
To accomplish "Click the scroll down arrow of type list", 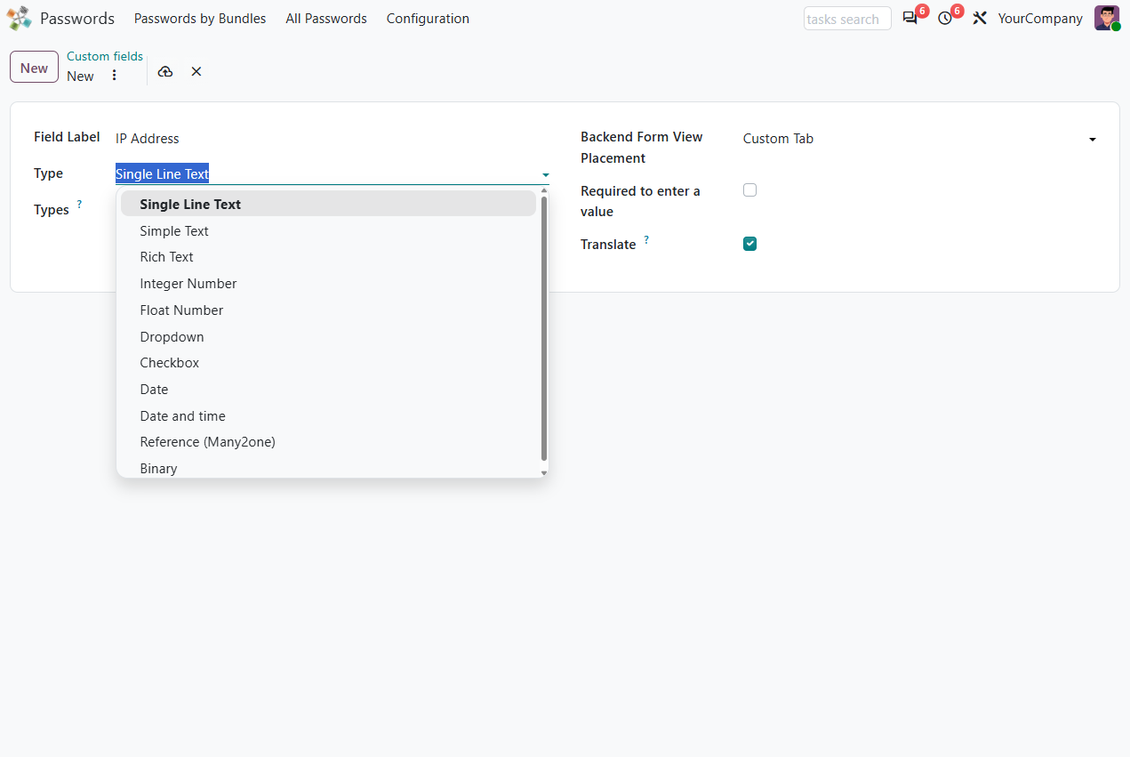I will (x=544, y=473).
